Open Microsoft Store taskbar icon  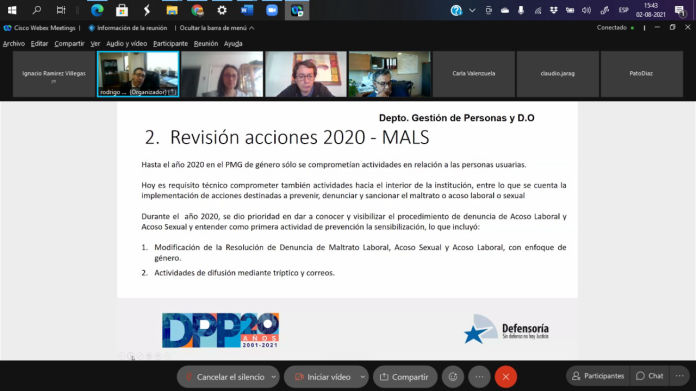click(122, 10)
